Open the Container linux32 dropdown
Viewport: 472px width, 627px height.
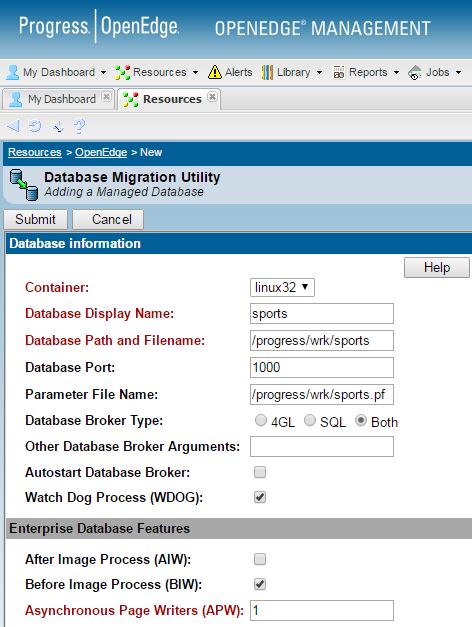pos(282,288)
